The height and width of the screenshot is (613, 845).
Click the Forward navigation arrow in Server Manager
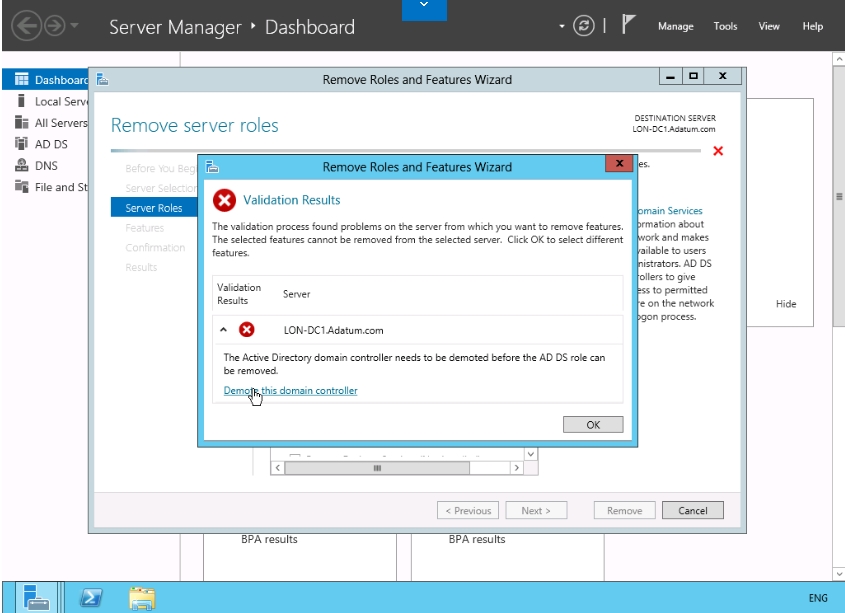point(54,25)
